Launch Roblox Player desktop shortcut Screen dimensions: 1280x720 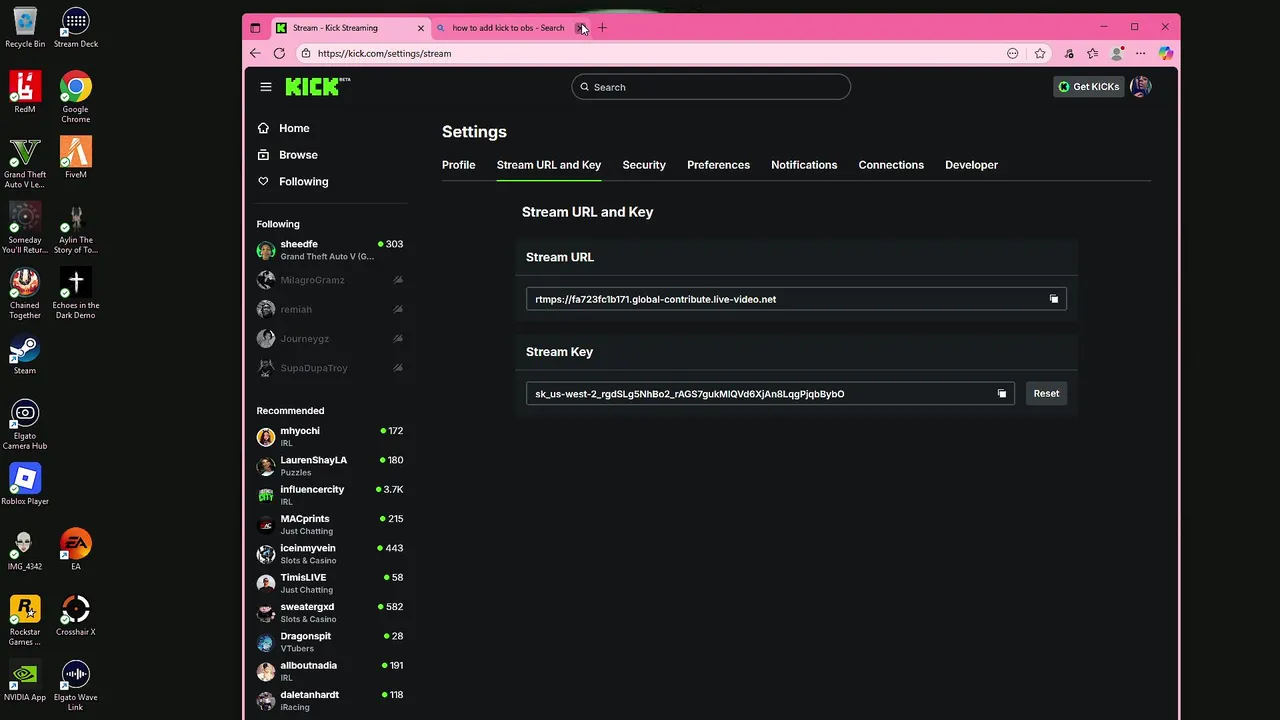tap(25, 484)
